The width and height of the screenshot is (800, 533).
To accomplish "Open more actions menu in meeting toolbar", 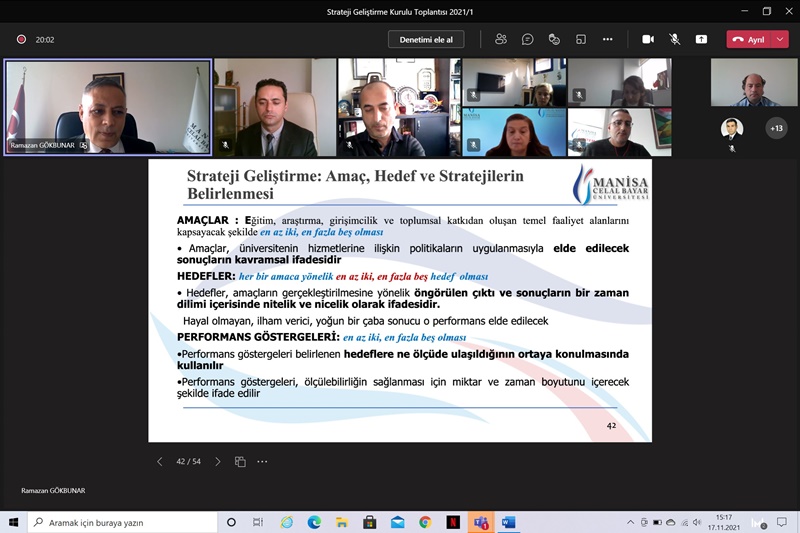I will point(607,39).
